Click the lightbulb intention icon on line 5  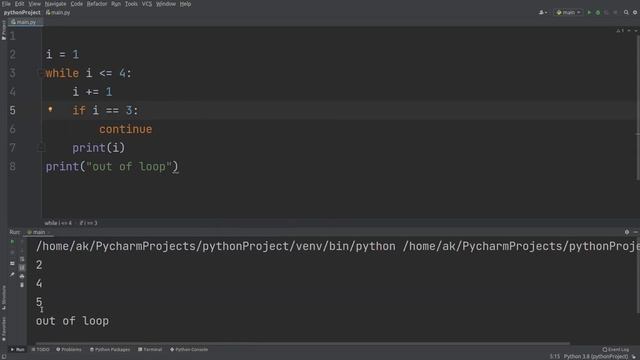50,109
